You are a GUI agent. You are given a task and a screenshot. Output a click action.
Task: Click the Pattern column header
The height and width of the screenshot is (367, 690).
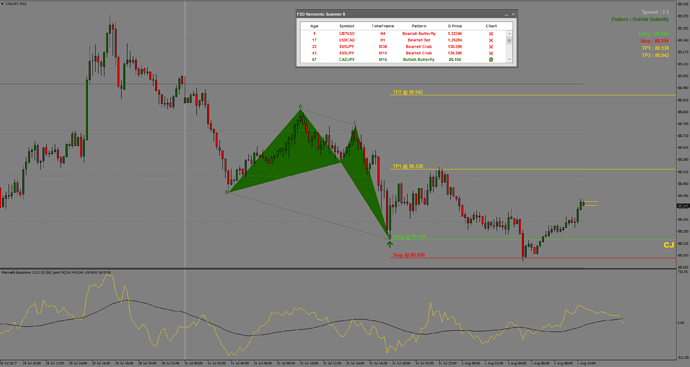[x=419, y=26]
